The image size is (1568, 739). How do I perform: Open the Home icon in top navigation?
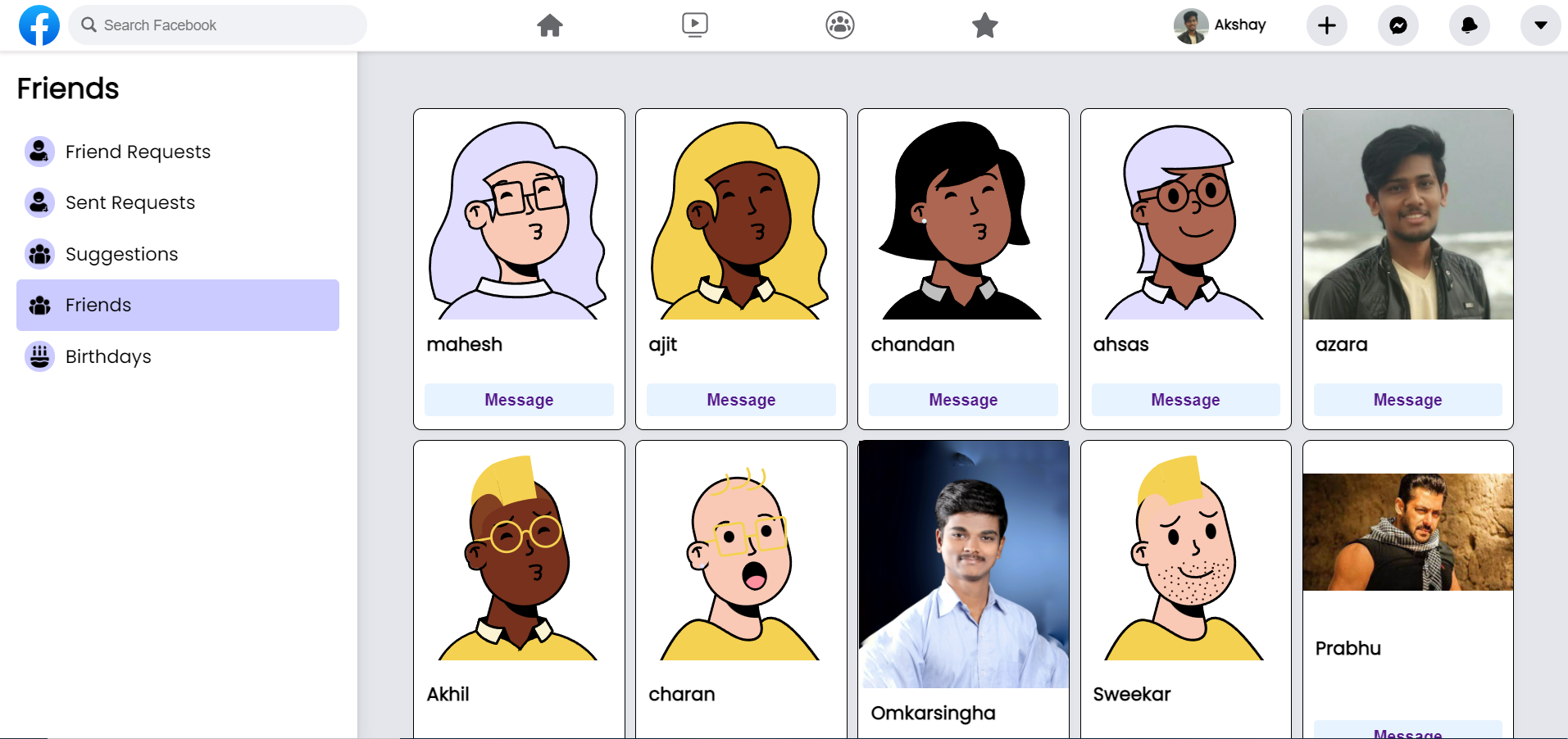click(550, 25)
